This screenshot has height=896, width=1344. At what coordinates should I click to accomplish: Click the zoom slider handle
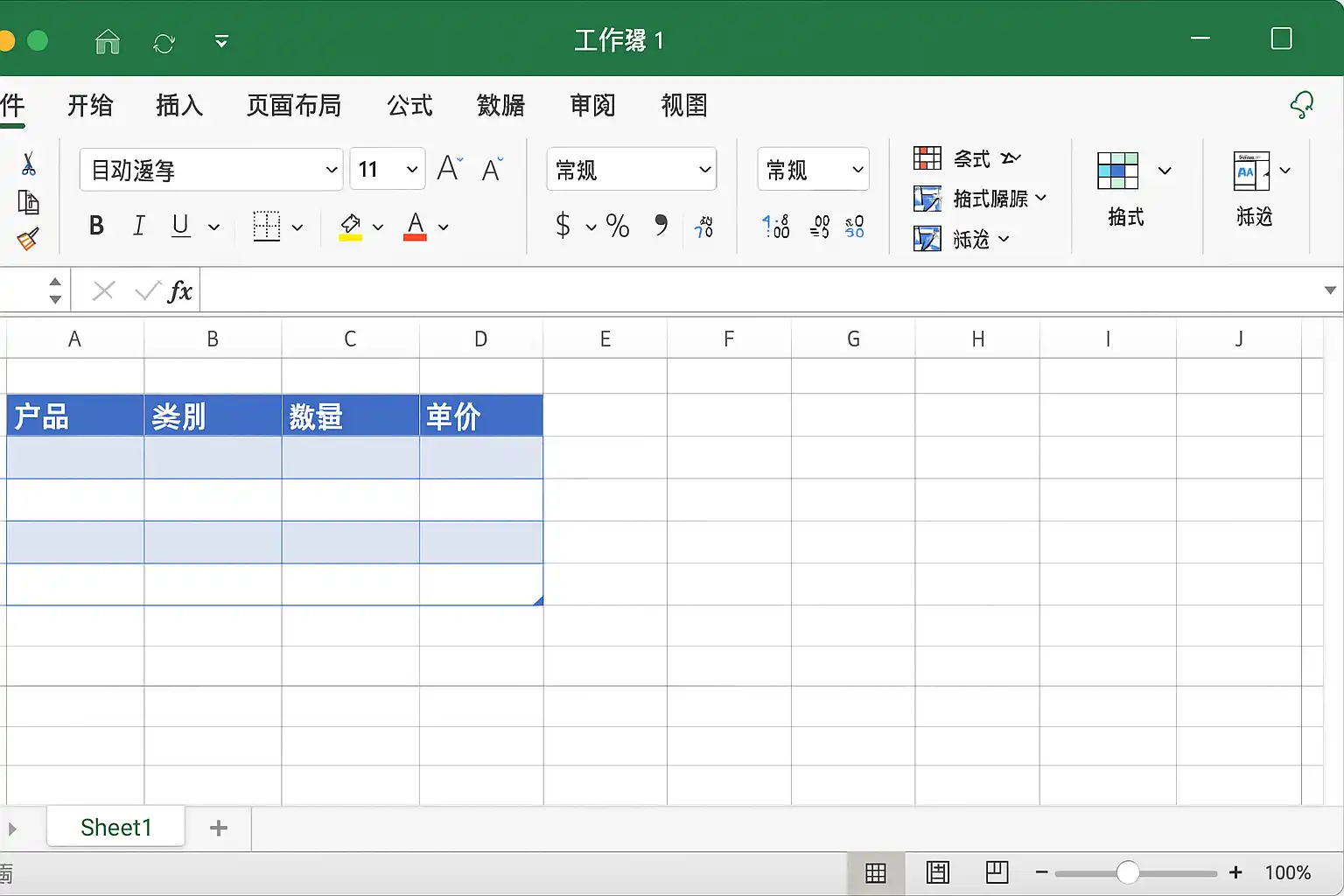coord(1128,872)
